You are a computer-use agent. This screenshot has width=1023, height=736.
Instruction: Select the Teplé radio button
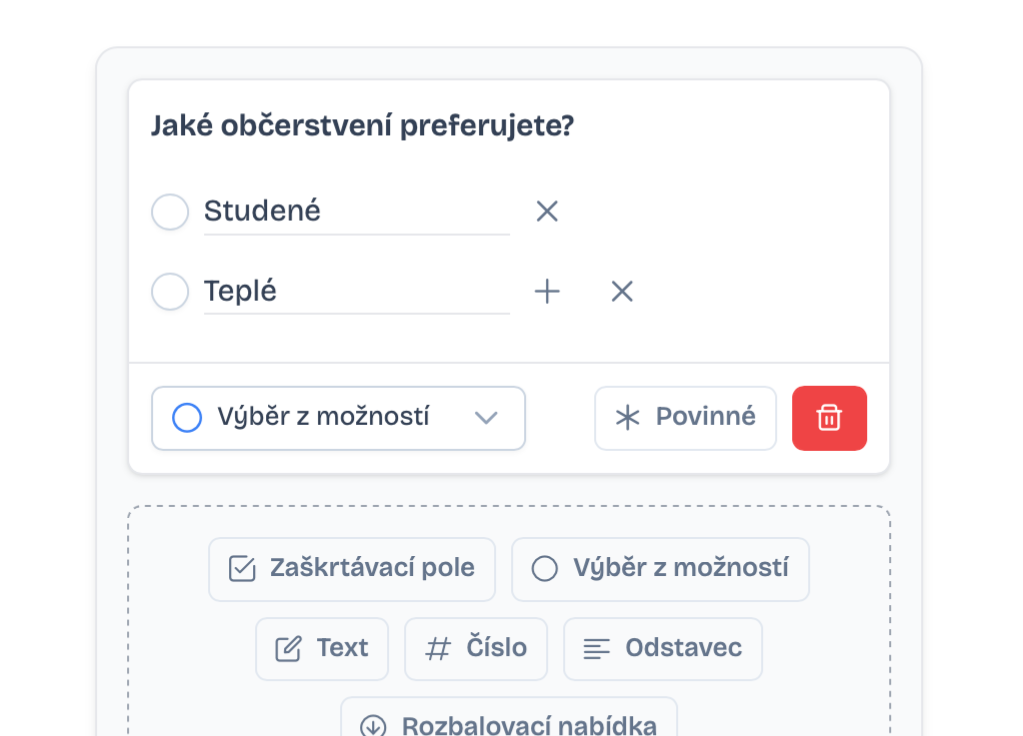pyautogui.click(x=170, y=291)
